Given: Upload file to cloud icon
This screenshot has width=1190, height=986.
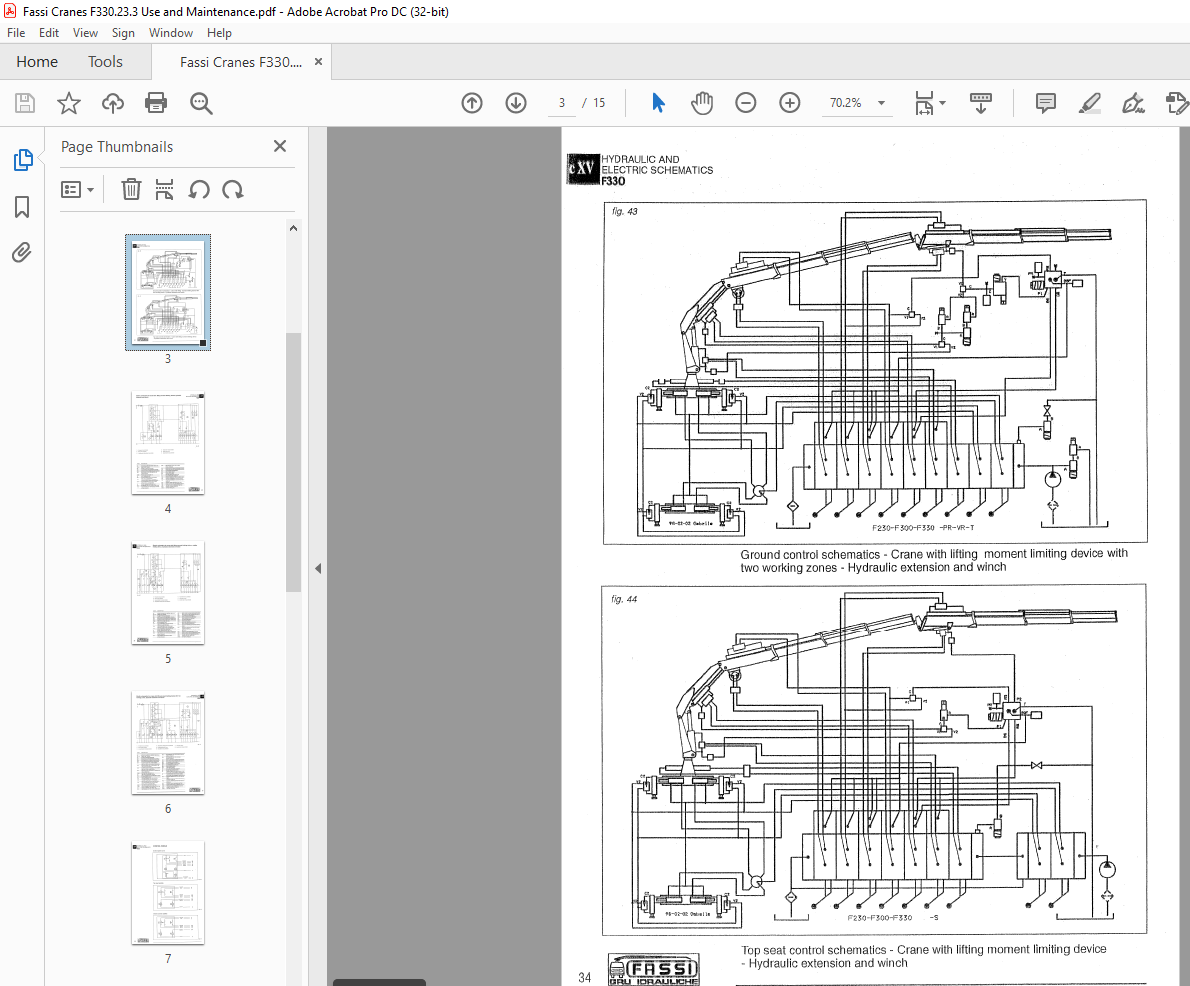Looking at the screenshot, I should pyautogui.click(x=112, y=102).
